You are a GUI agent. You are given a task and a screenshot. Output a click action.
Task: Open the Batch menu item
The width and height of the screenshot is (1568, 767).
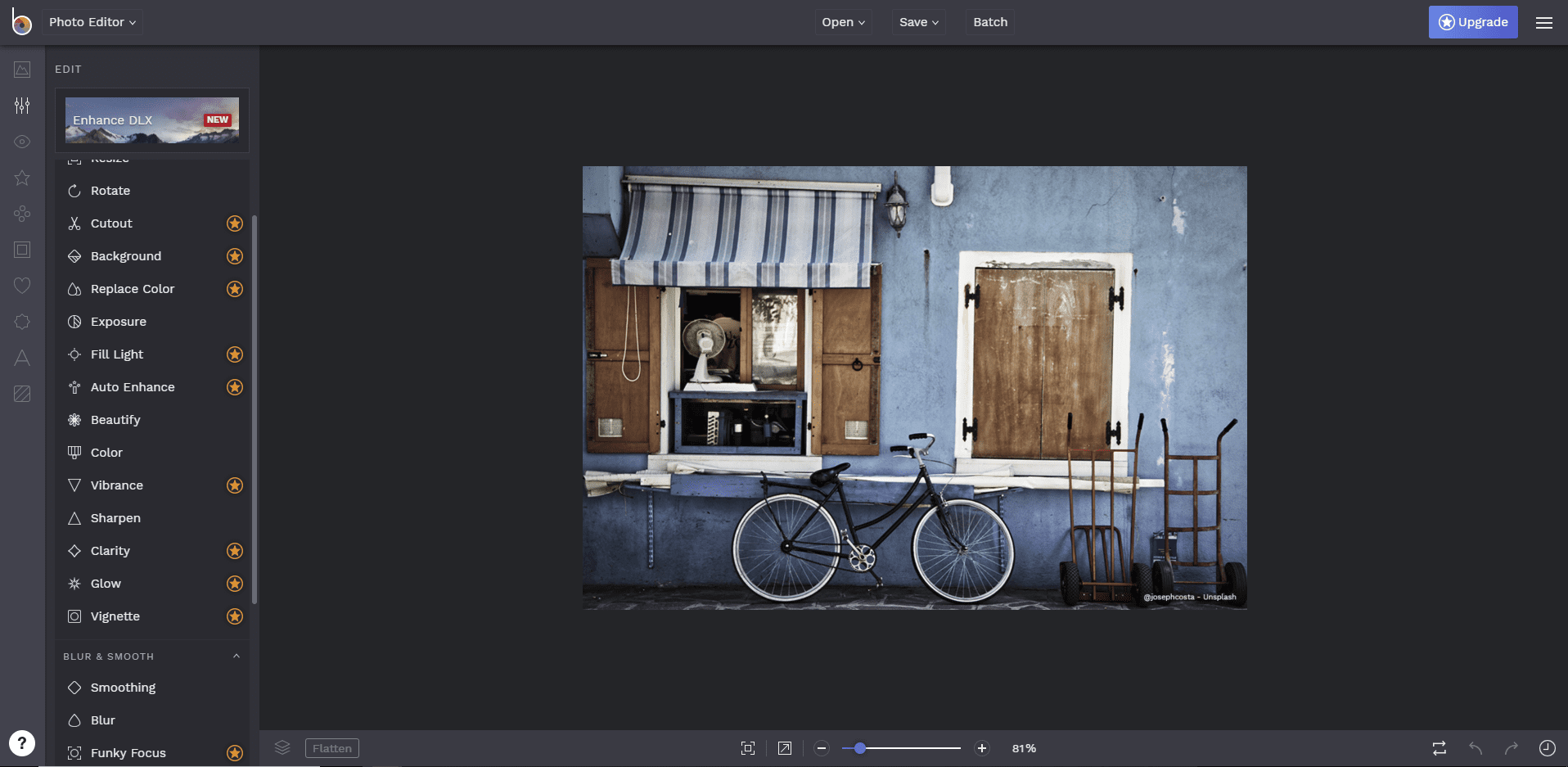[x=989, y=22]
